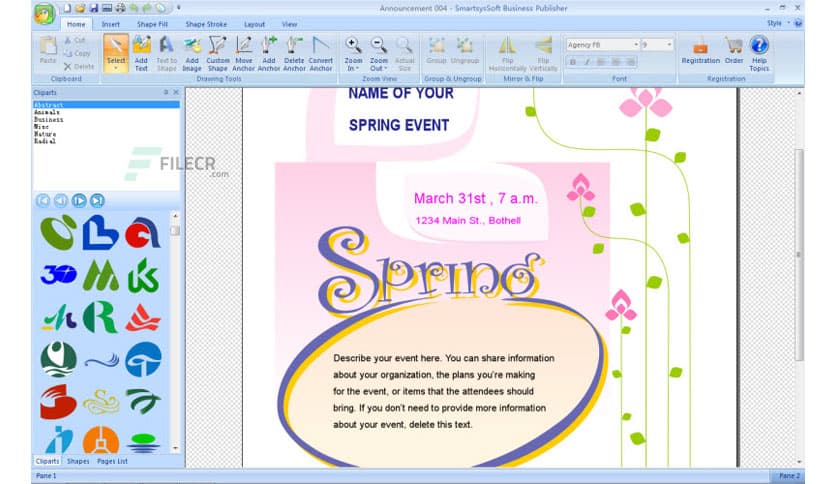Toggle Italic formatting

point(587,62)
